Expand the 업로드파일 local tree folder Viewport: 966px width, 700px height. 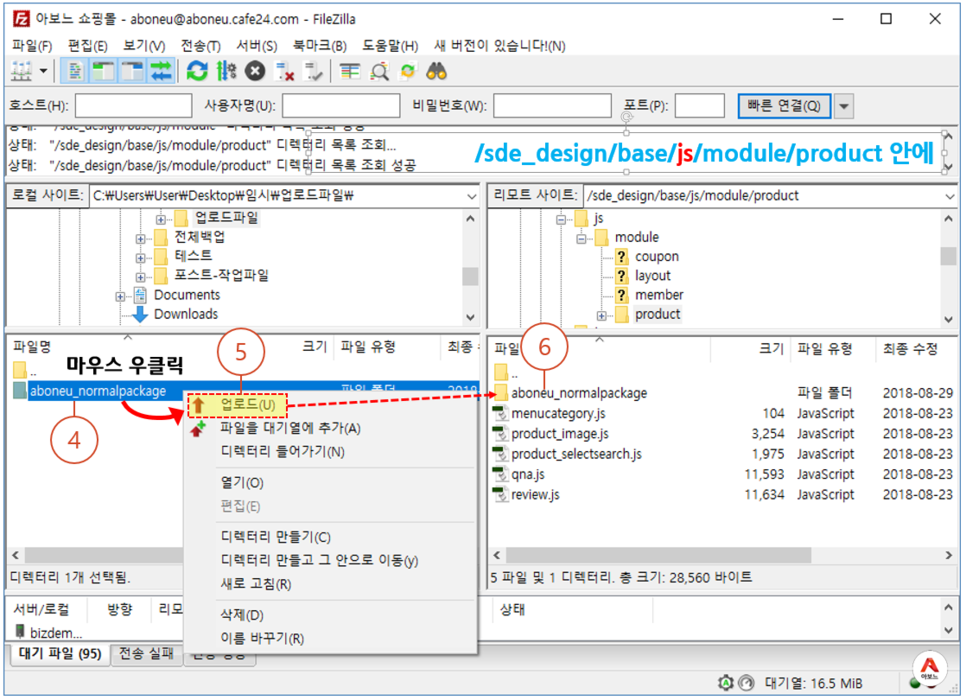pyautogui.click(x=161, y=219)
